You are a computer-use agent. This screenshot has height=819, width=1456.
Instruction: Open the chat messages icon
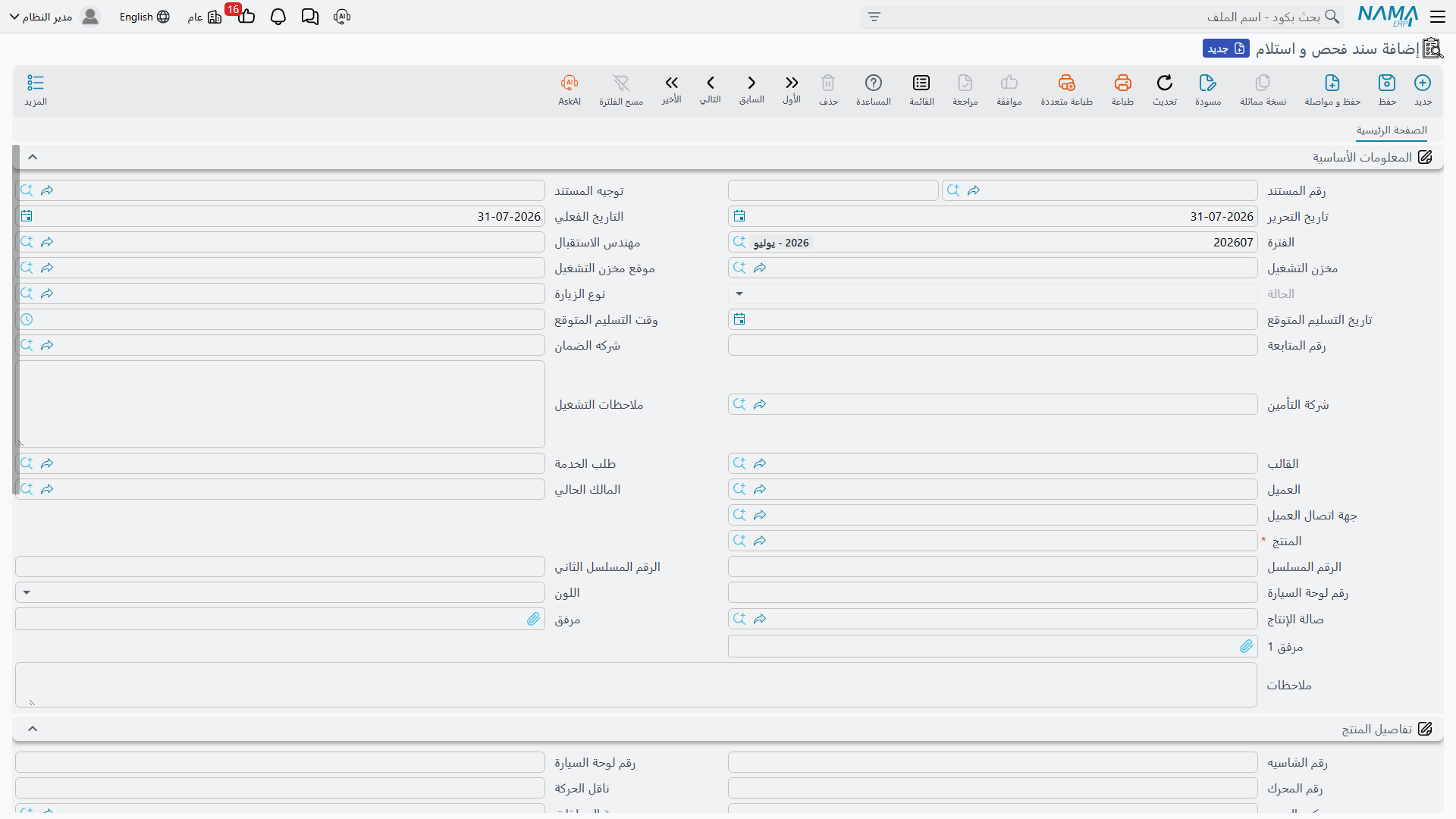pos(310,17)
